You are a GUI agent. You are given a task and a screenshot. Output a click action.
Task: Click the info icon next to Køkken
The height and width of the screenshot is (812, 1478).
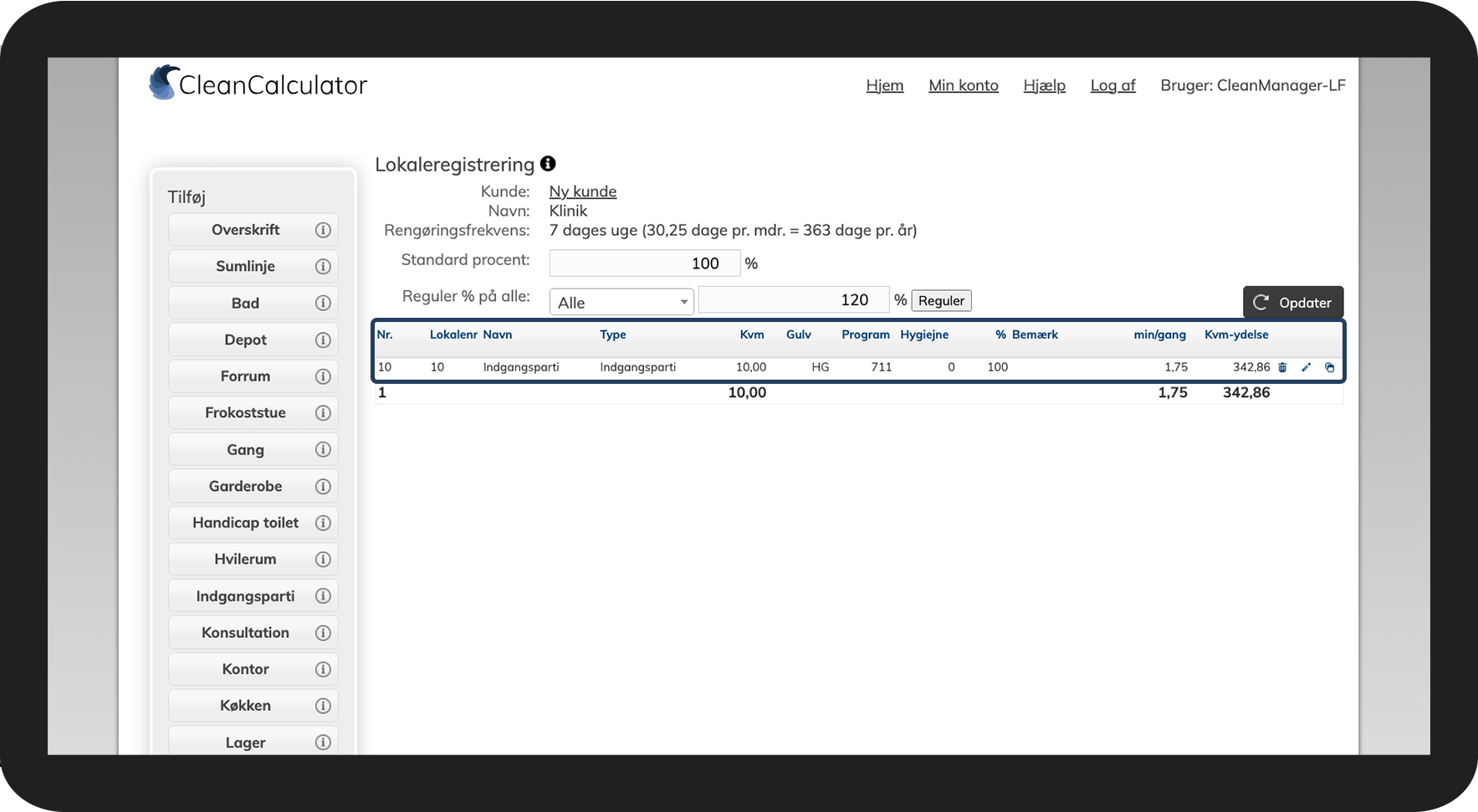click(x=323, y=706)
